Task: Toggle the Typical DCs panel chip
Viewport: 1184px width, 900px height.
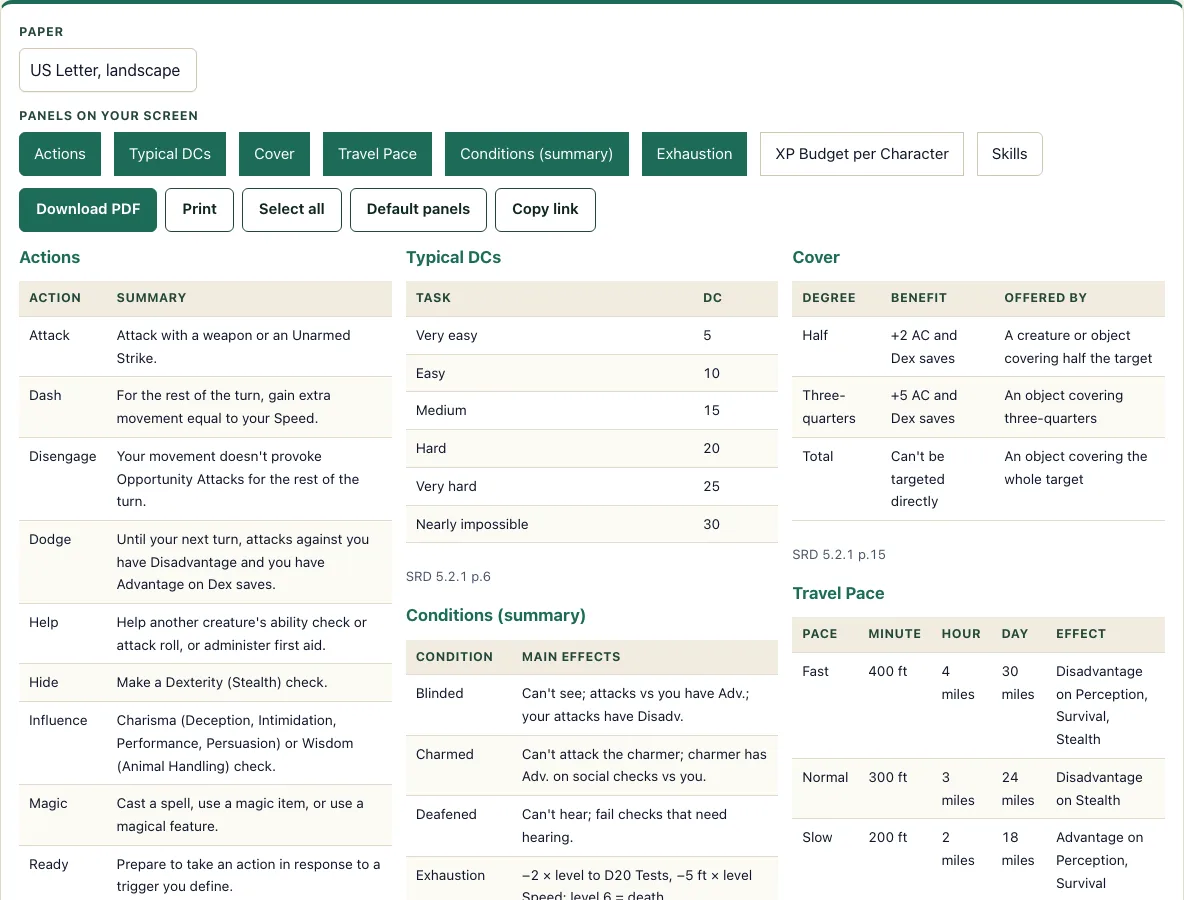Action: tap(170, 154)
